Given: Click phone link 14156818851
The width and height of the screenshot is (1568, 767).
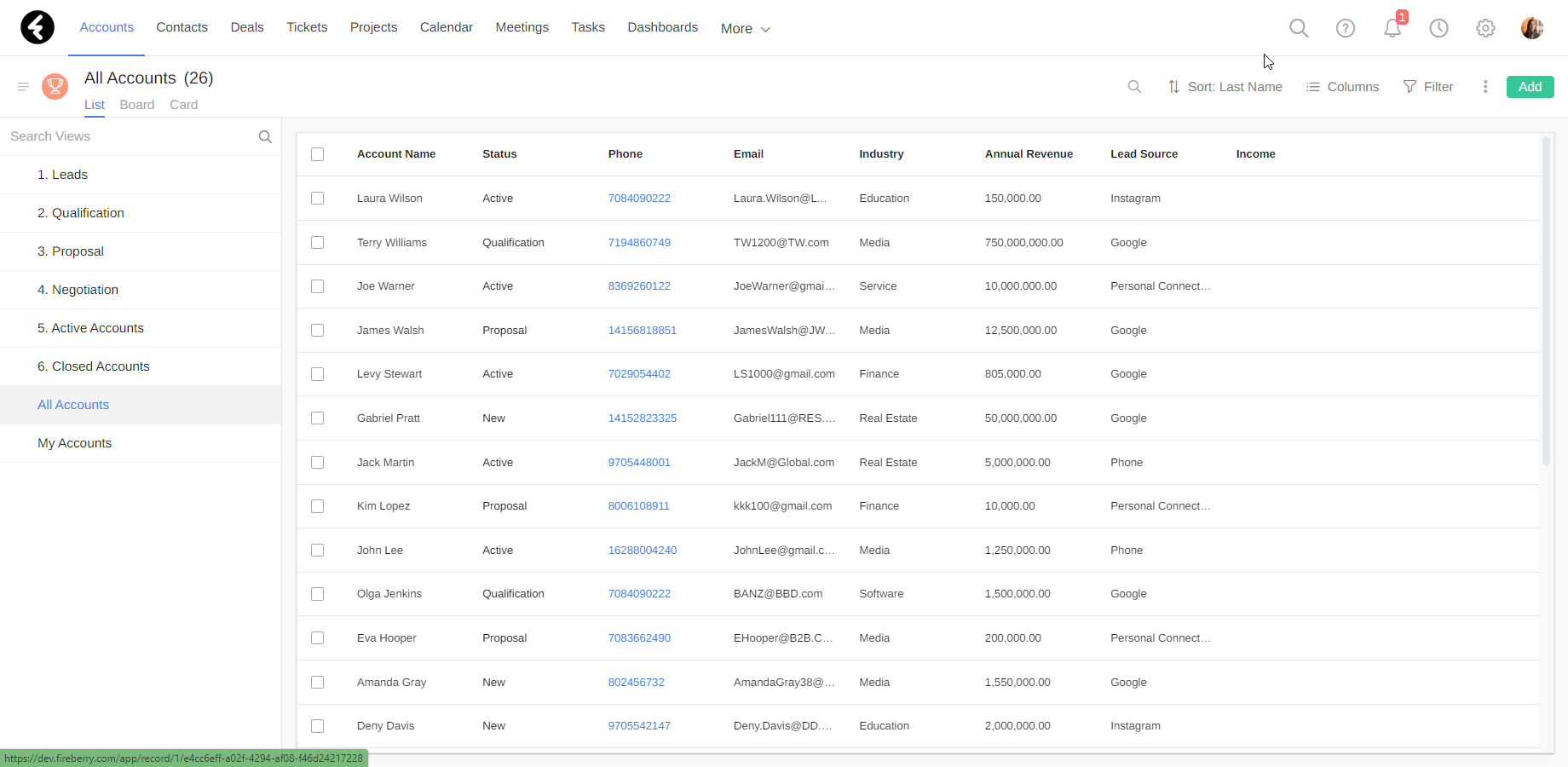Looking at the screenshot, I should (643, 331).
